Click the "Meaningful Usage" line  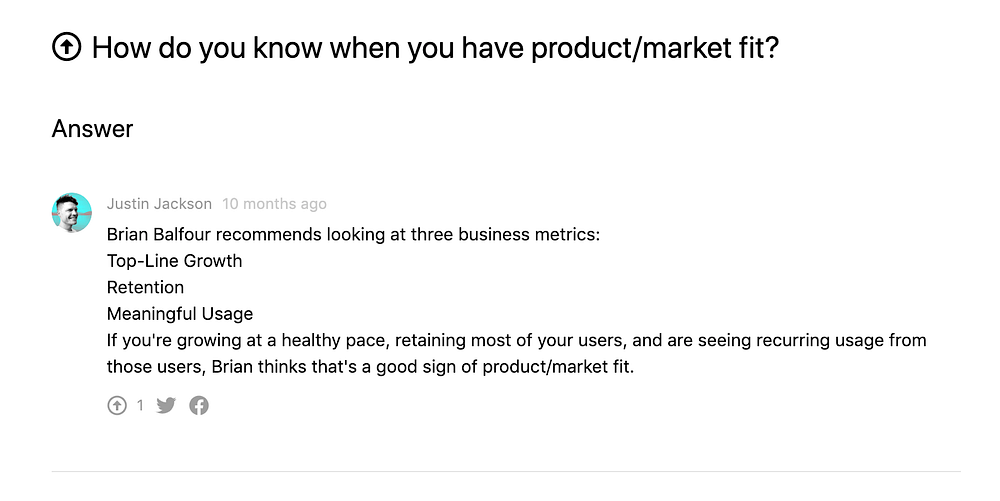(179, 314)
